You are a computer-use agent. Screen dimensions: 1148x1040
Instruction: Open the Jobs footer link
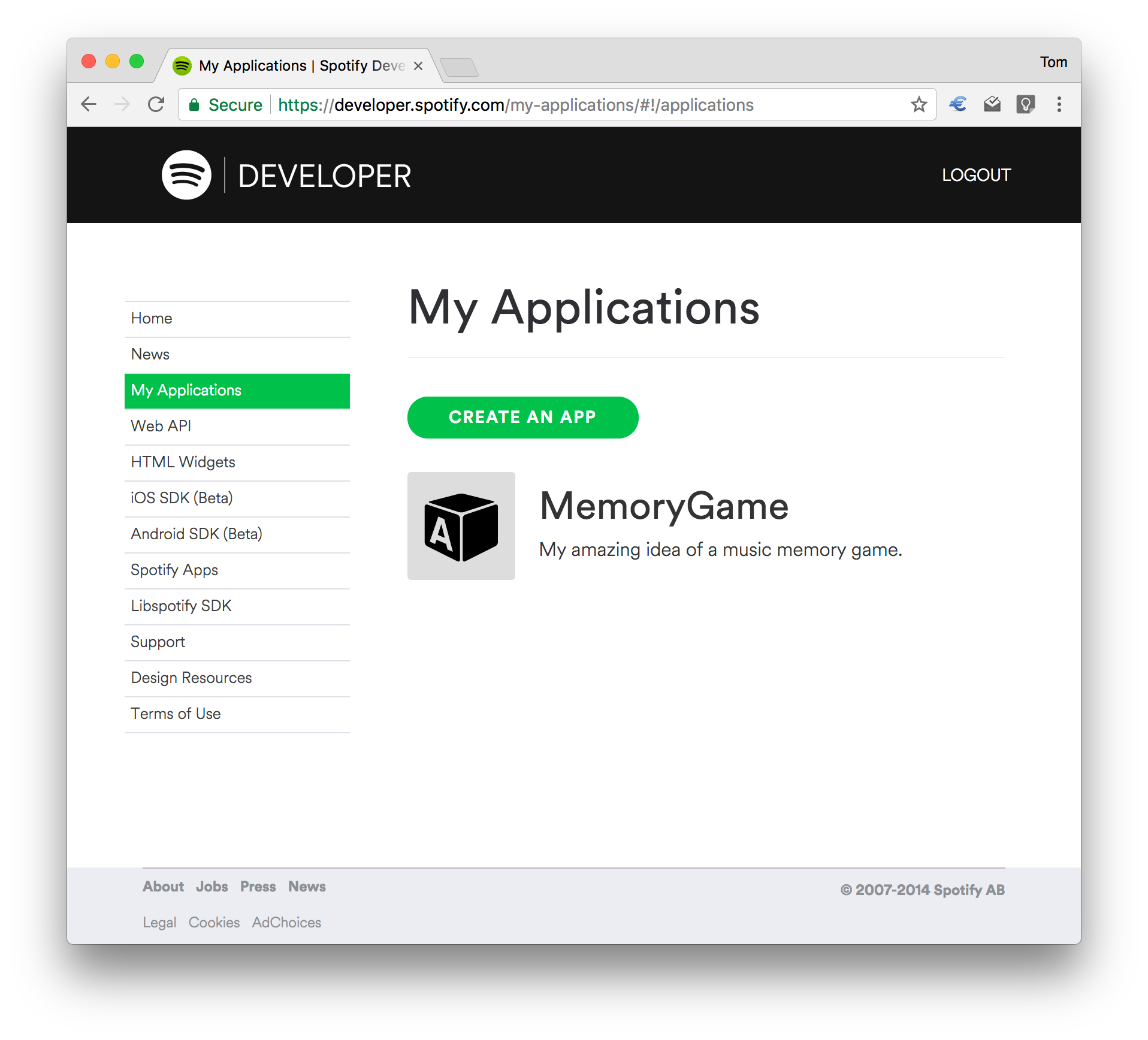[212, 887]
